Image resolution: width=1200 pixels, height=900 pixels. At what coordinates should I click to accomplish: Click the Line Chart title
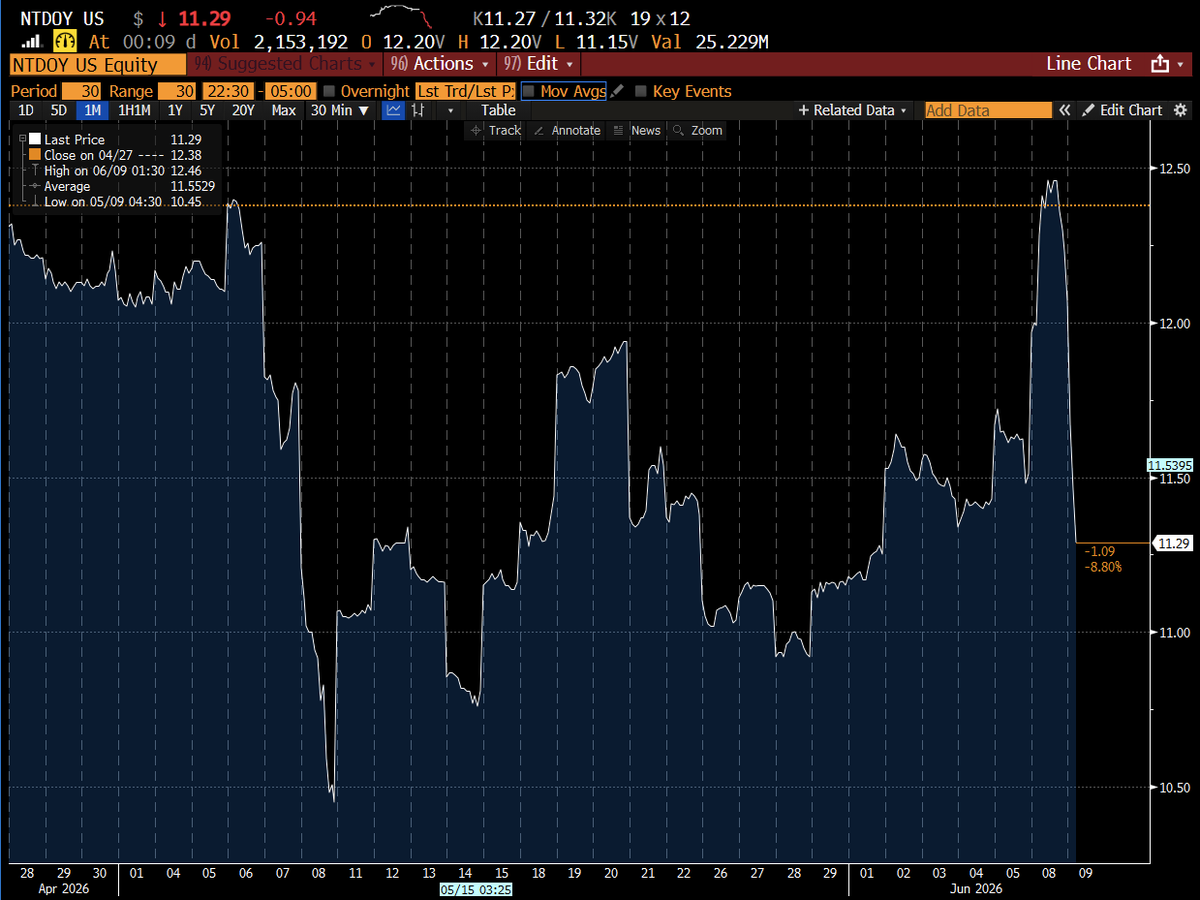(1089, 64)
